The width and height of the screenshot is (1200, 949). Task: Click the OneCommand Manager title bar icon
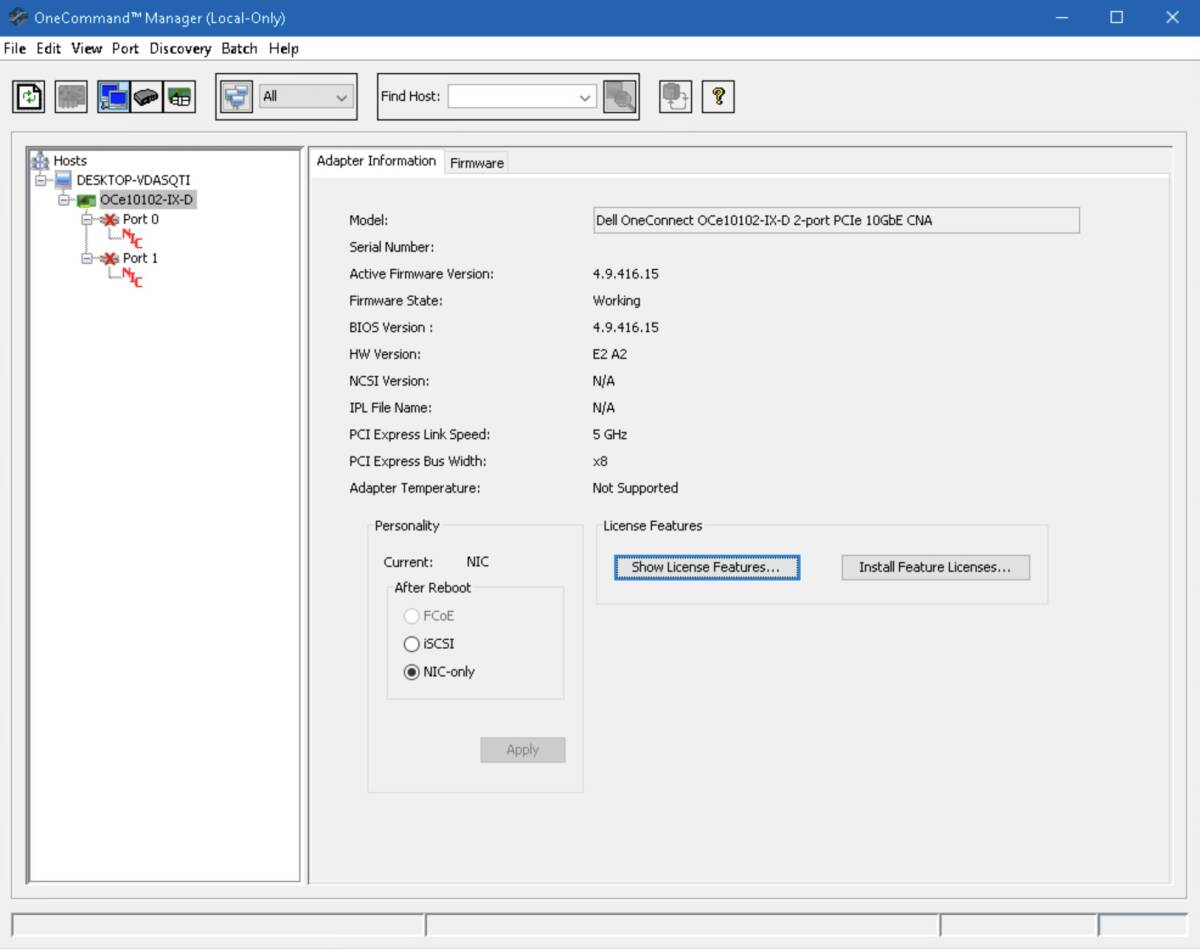18,18
